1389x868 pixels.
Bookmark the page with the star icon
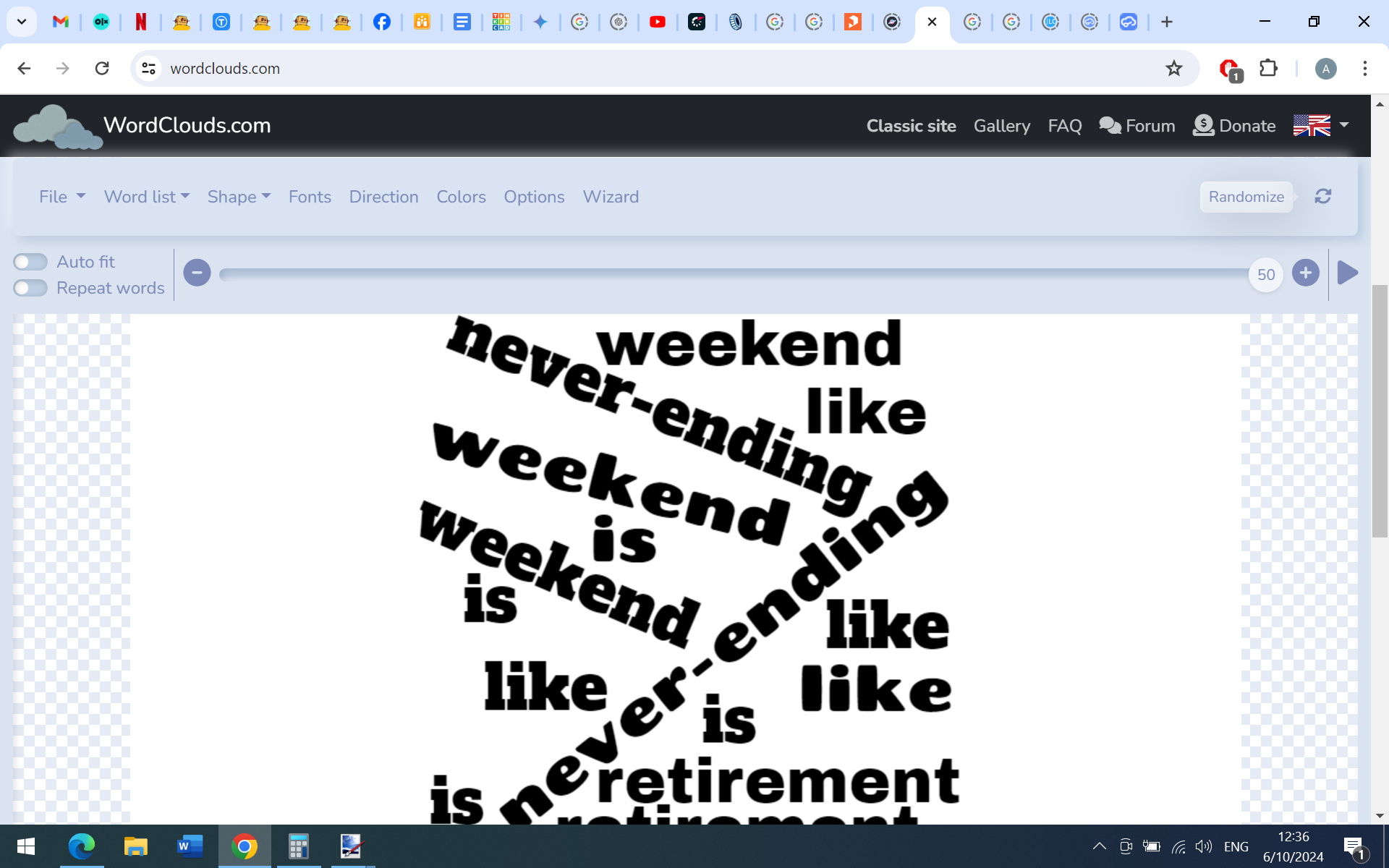pos(1174,68)
